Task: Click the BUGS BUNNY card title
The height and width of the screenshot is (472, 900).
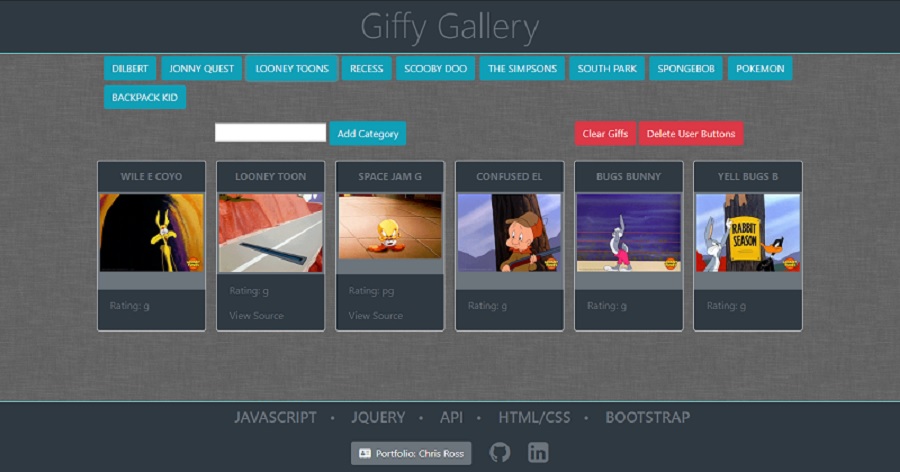Action: tap(629, 176)
